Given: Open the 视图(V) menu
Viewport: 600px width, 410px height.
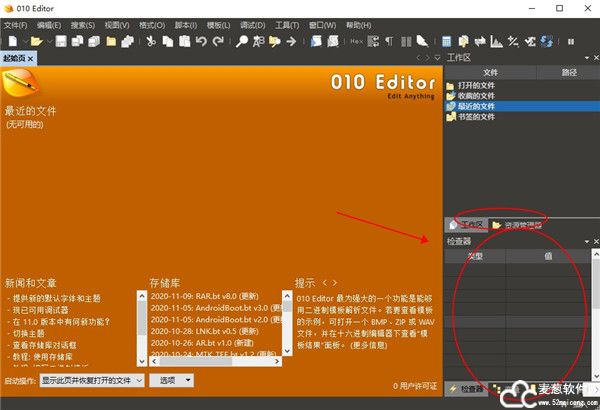Looking at the screenshot, I should click(x=117, y=25).
